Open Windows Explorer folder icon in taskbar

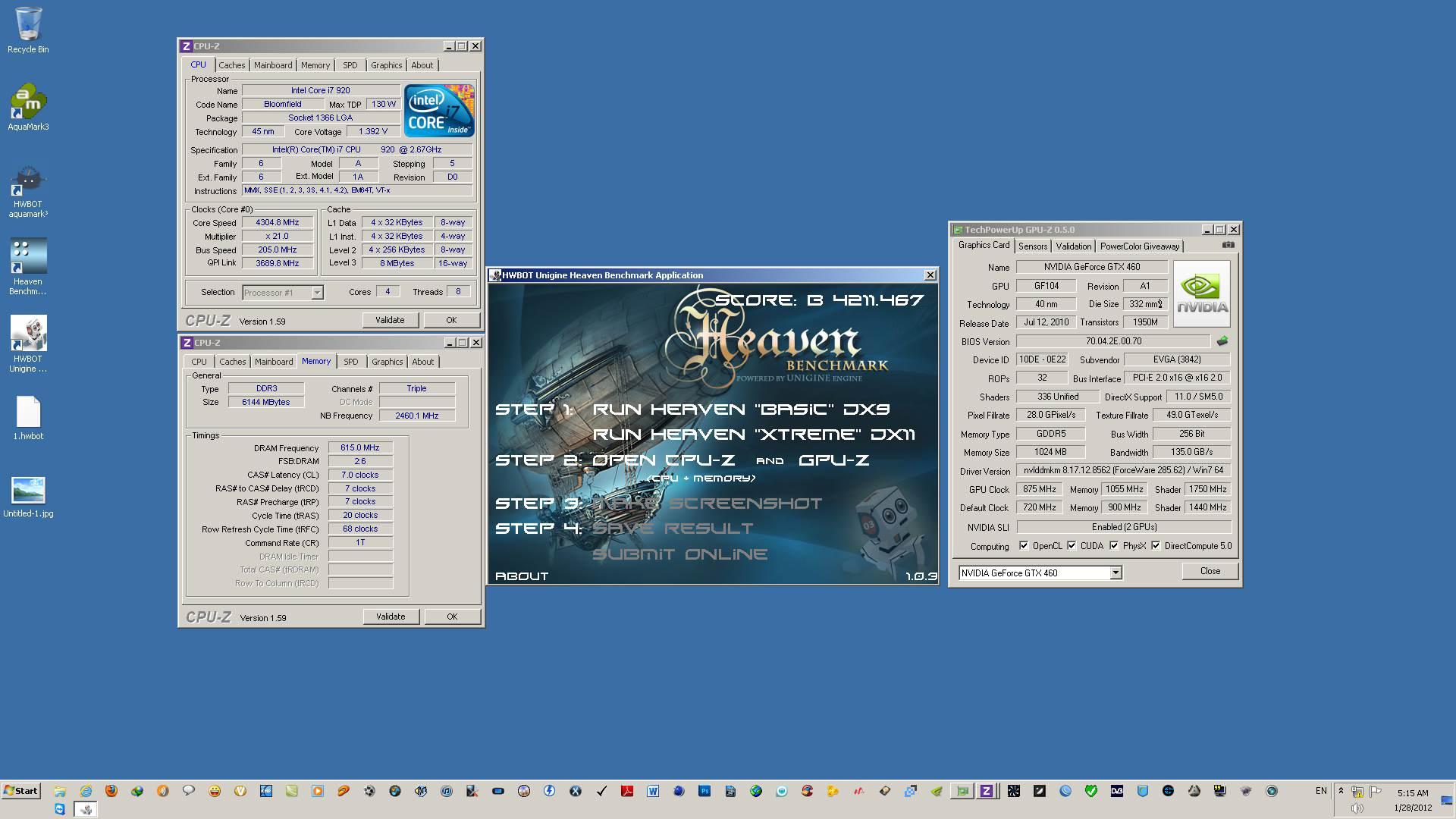[x=60, y=791]
